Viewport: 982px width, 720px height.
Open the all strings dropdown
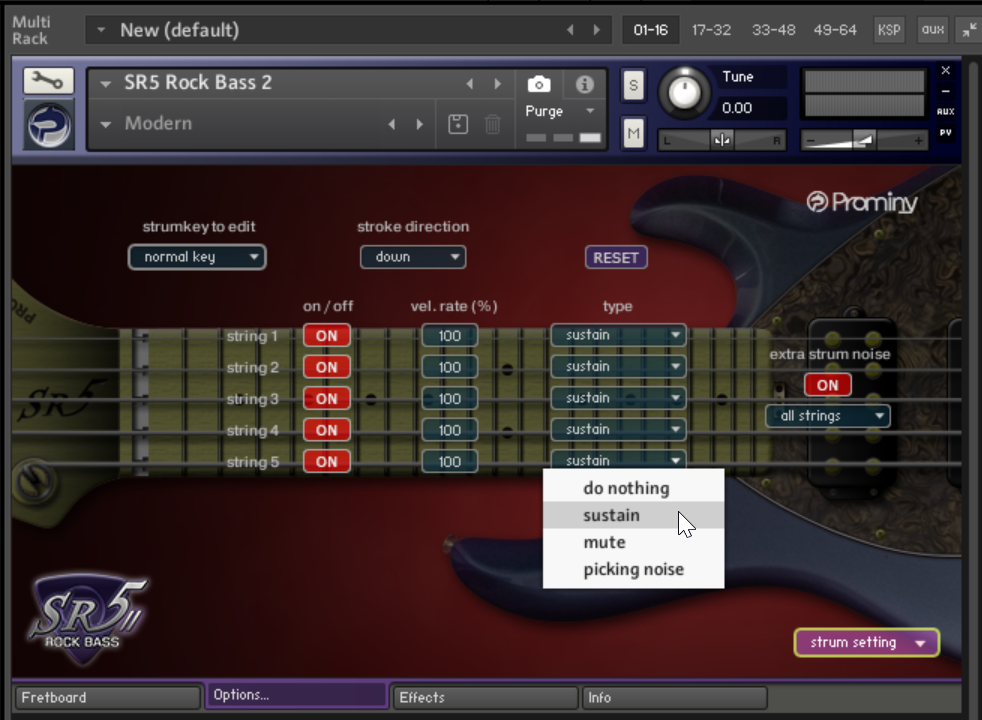tap(827, 416)
